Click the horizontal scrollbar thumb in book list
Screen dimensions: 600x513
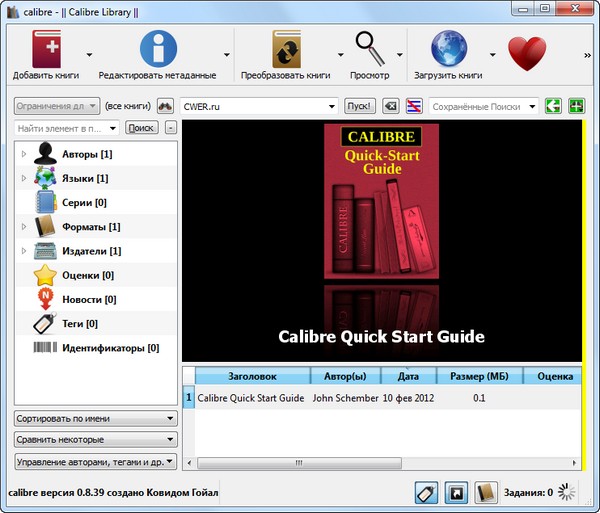(299, 463)
